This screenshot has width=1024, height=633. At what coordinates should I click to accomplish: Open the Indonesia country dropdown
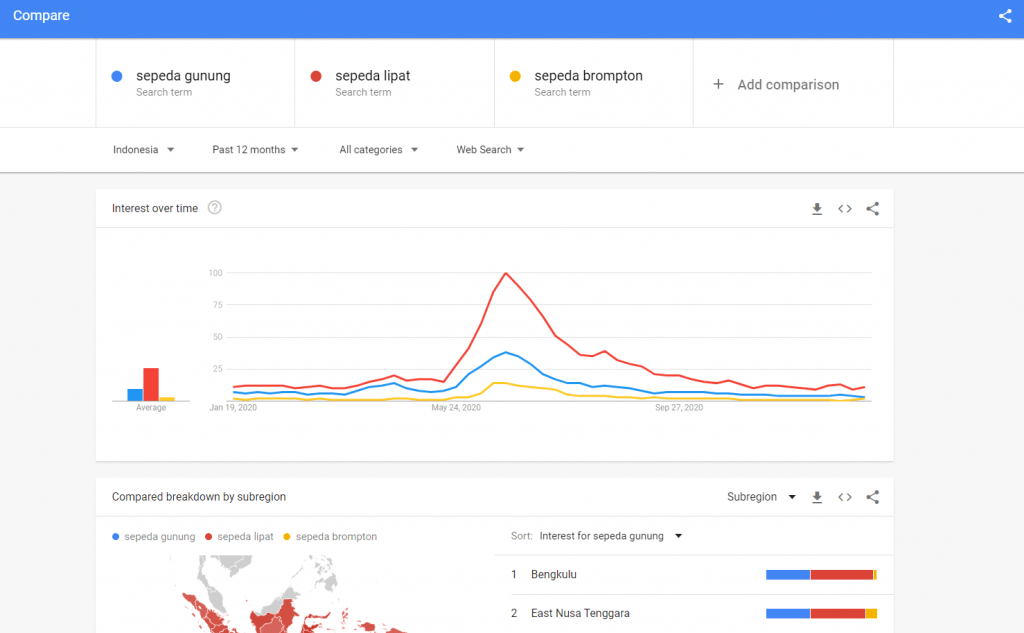[x=143, y=150]
